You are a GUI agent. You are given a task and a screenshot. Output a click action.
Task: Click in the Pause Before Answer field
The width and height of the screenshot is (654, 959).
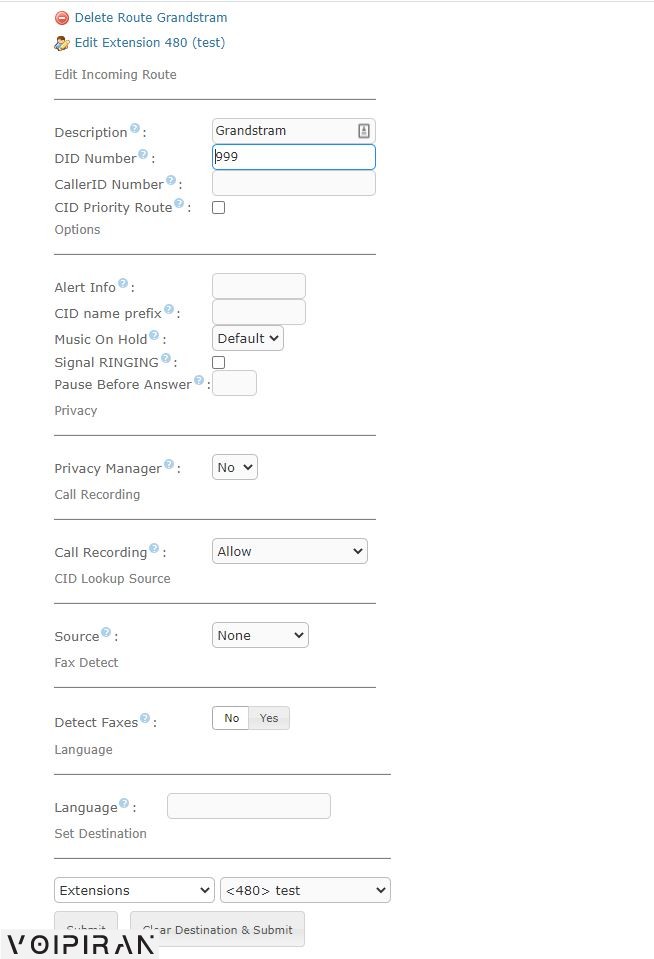coord(234,383)
